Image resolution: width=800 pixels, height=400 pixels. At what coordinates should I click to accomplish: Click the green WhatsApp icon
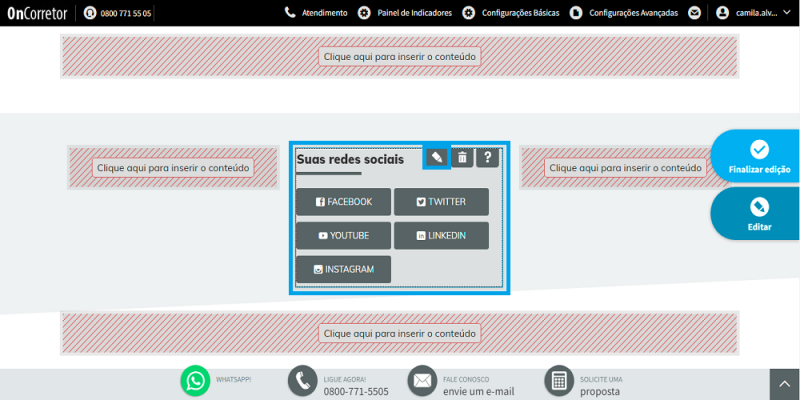[195, 381]
